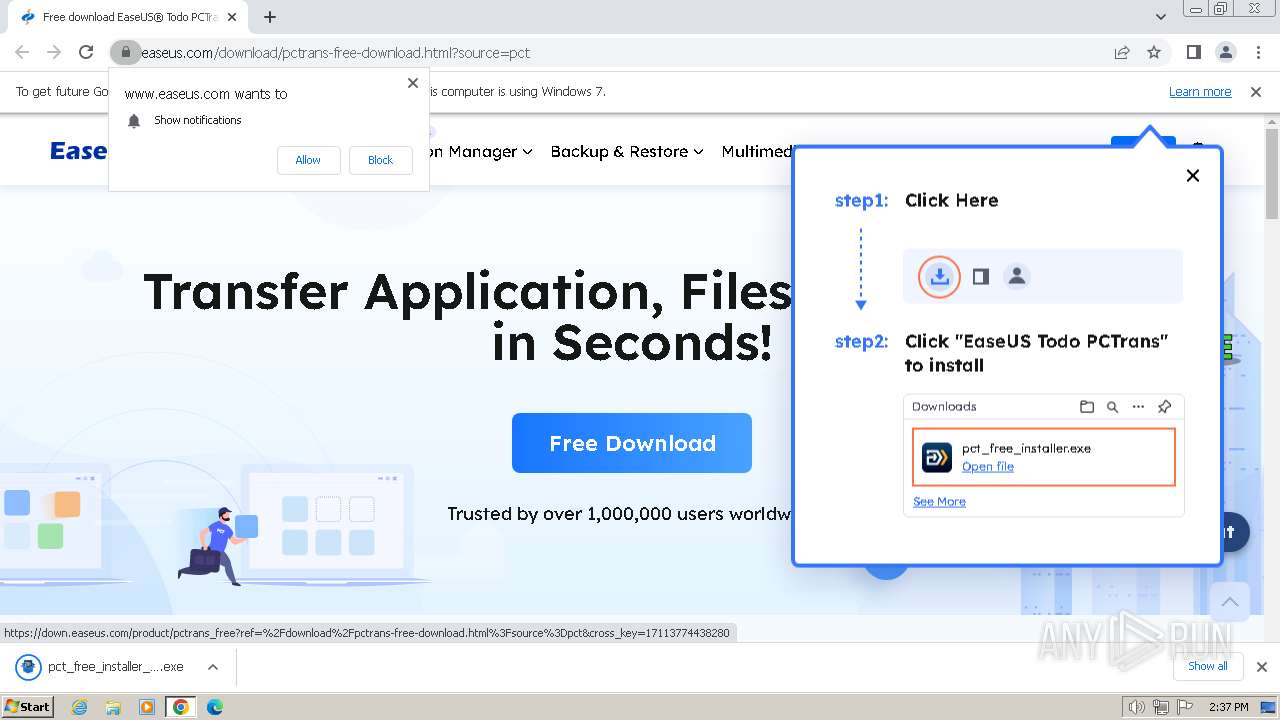
Task: Click See More in the Downloads illustration
Action: [939, 501]
